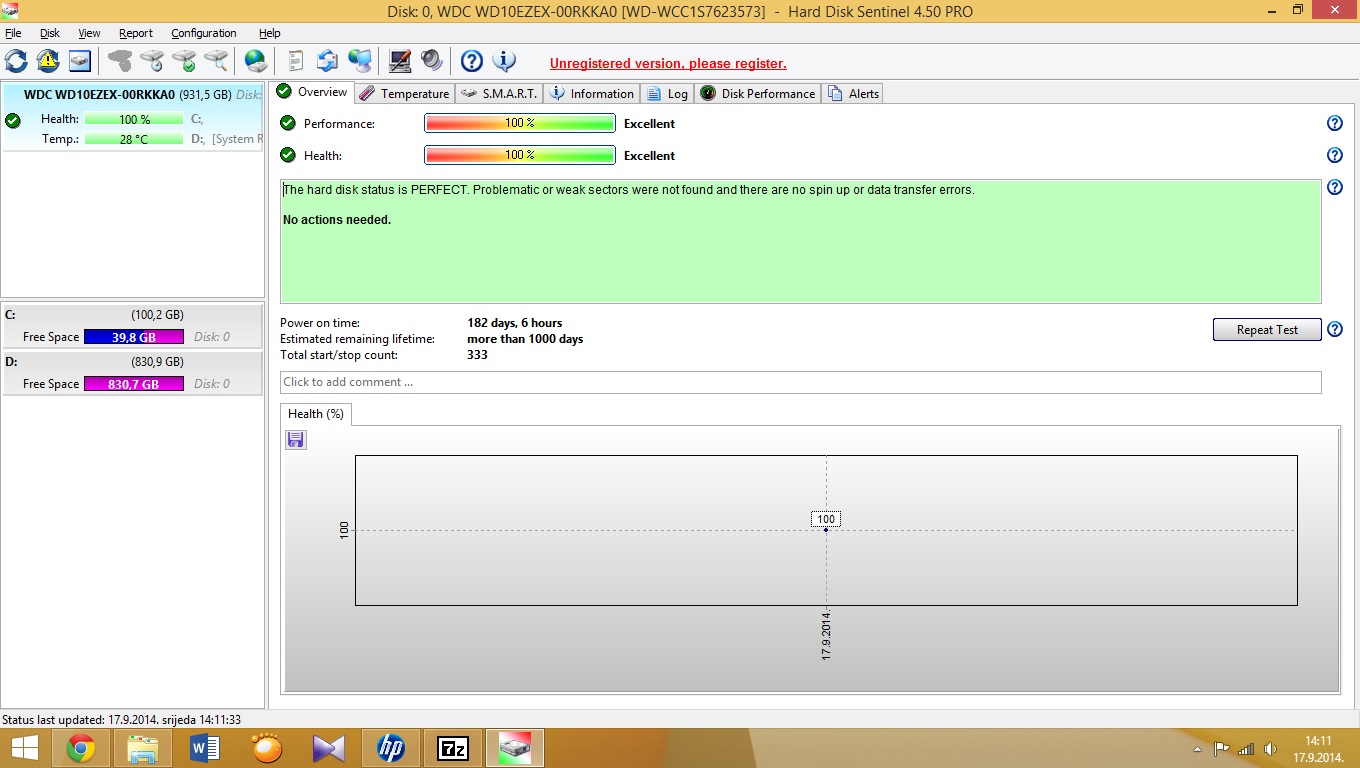Open Visual Studio from taskbar
The height and width of the screenshot is (768, 1360).
329,748
